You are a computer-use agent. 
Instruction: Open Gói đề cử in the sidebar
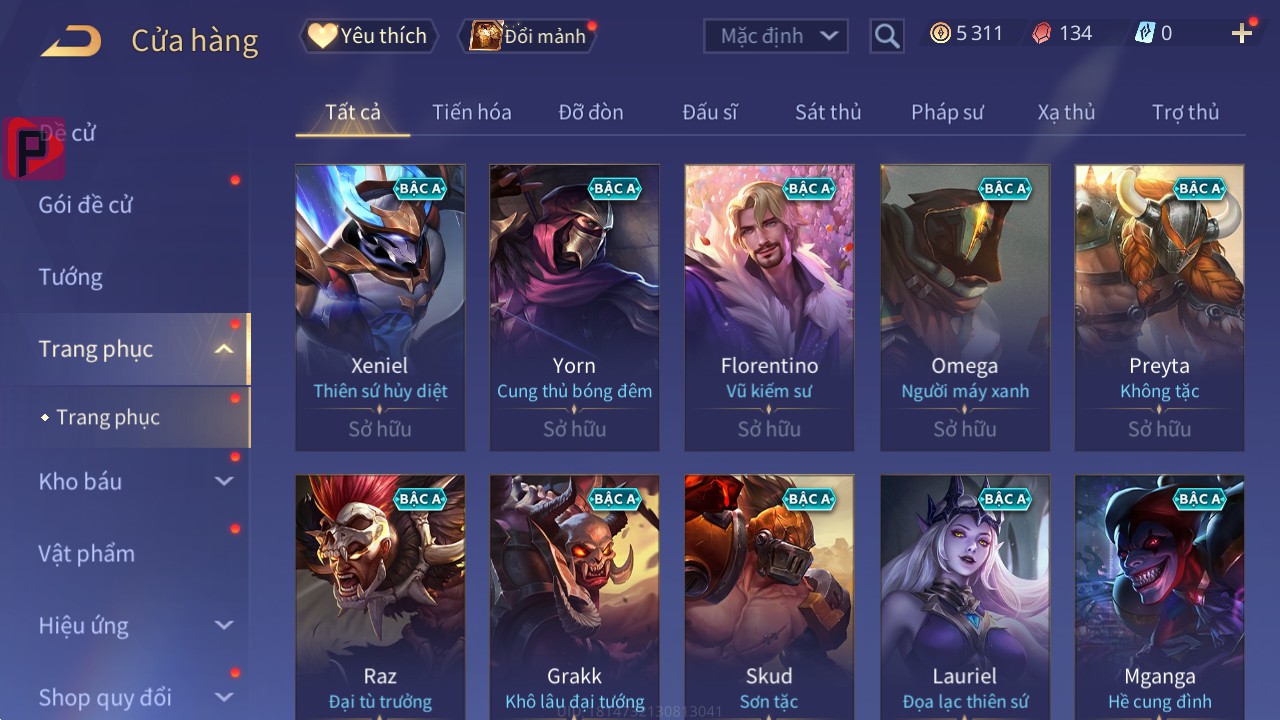point(86,205)
